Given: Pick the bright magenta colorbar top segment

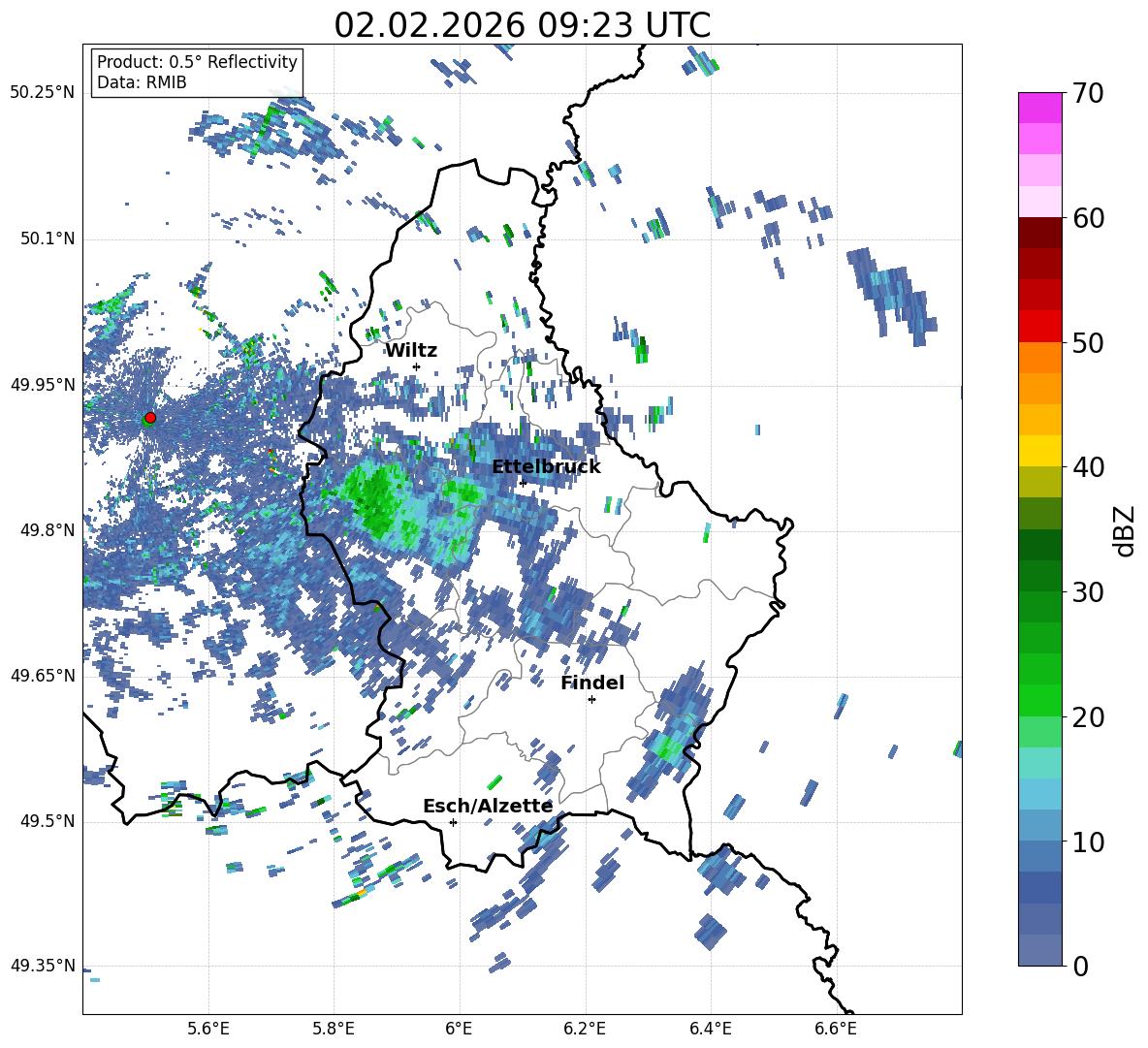Looking at the screenshot, I should (1040, 108).
